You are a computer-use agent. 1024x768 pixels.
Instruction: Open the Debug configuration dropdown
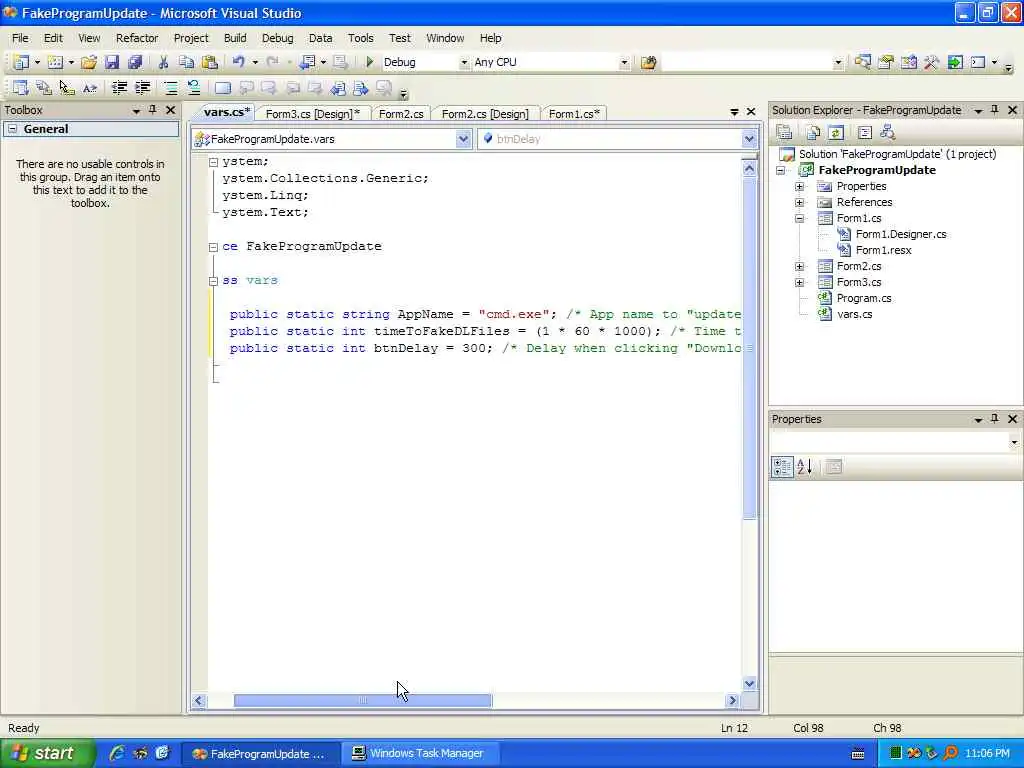pos(464,62)
